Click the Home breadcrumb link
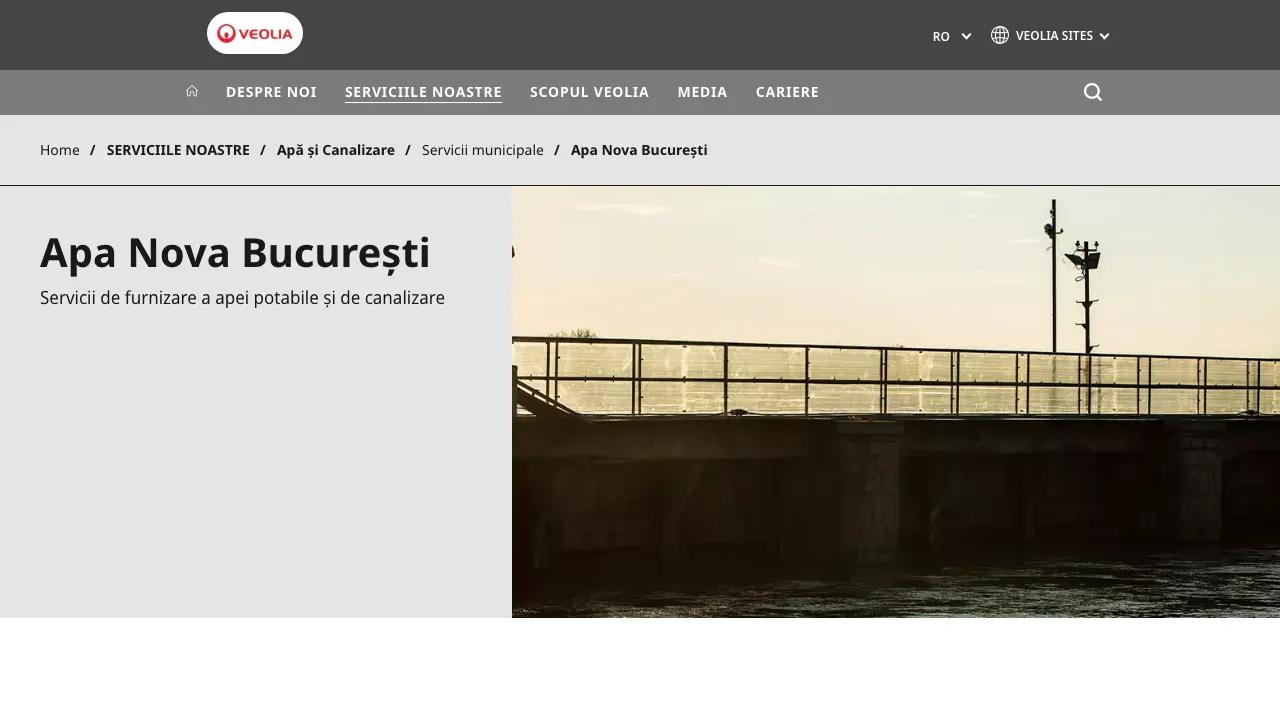This screenshot has width=1280, height=720. pyautogui.click(x=60, y=150)
